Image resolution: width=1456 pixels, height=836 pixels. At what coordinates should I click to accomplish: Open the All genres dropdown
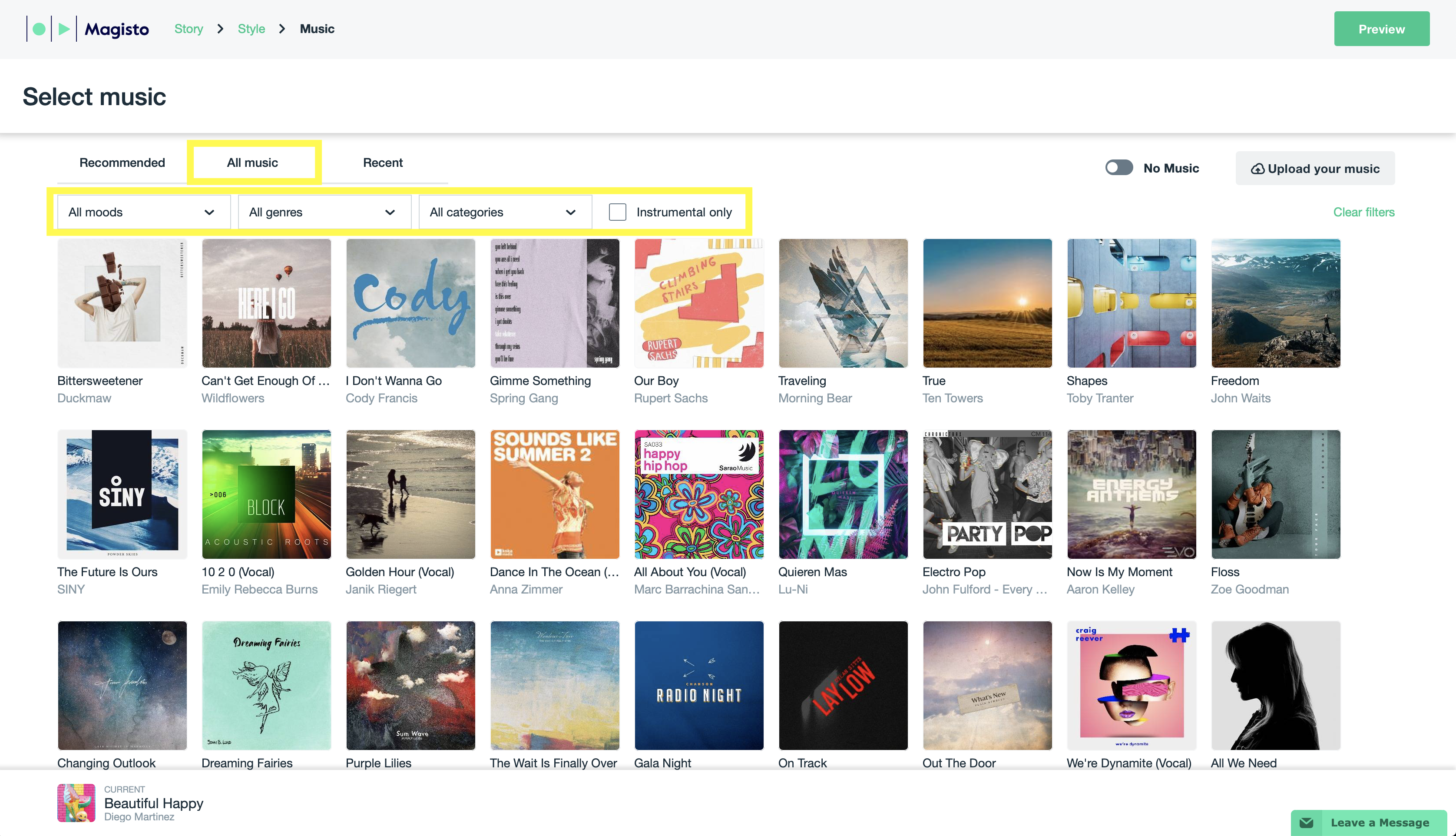click(x=324, y=212)
